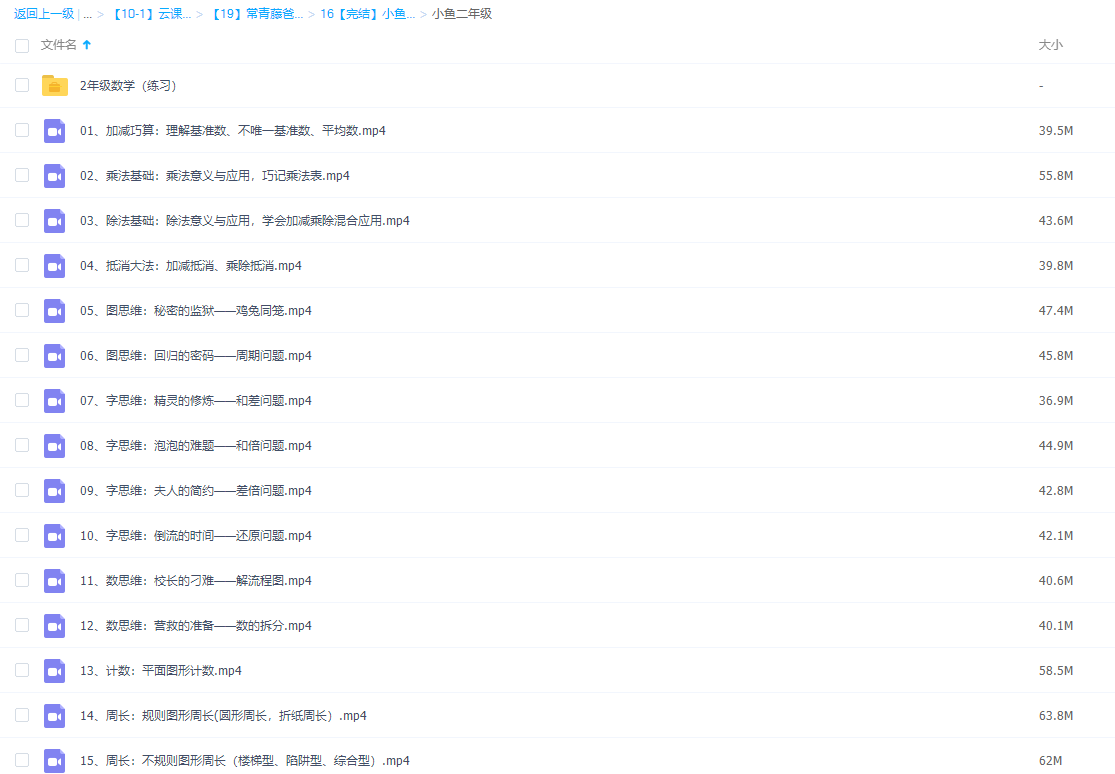Viewport: 1115px width, 774px height.
Task: Click 返回上一级 to go back
Action: 43,14
